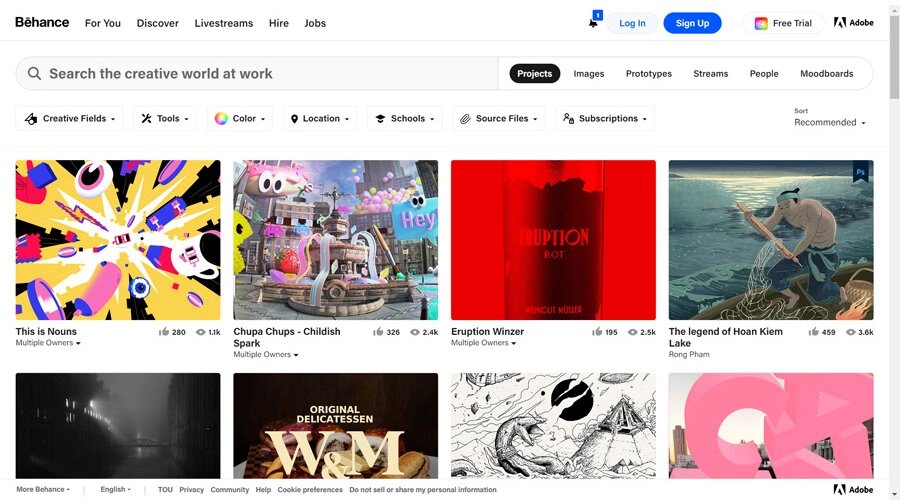Open the English language selector
The image size is (900, 500).
115,489
